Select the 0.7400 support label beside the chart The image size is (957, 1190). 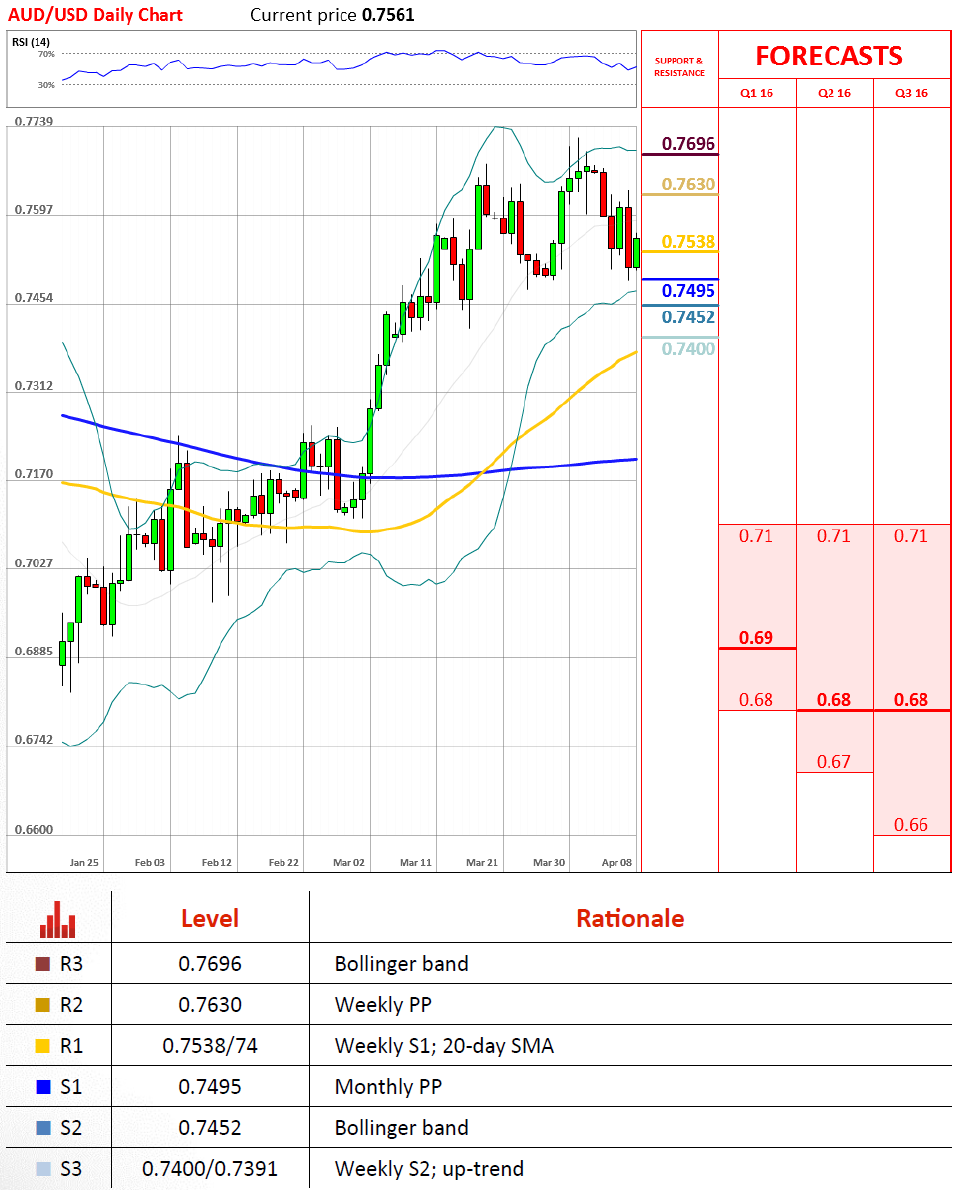coord(689,348)
